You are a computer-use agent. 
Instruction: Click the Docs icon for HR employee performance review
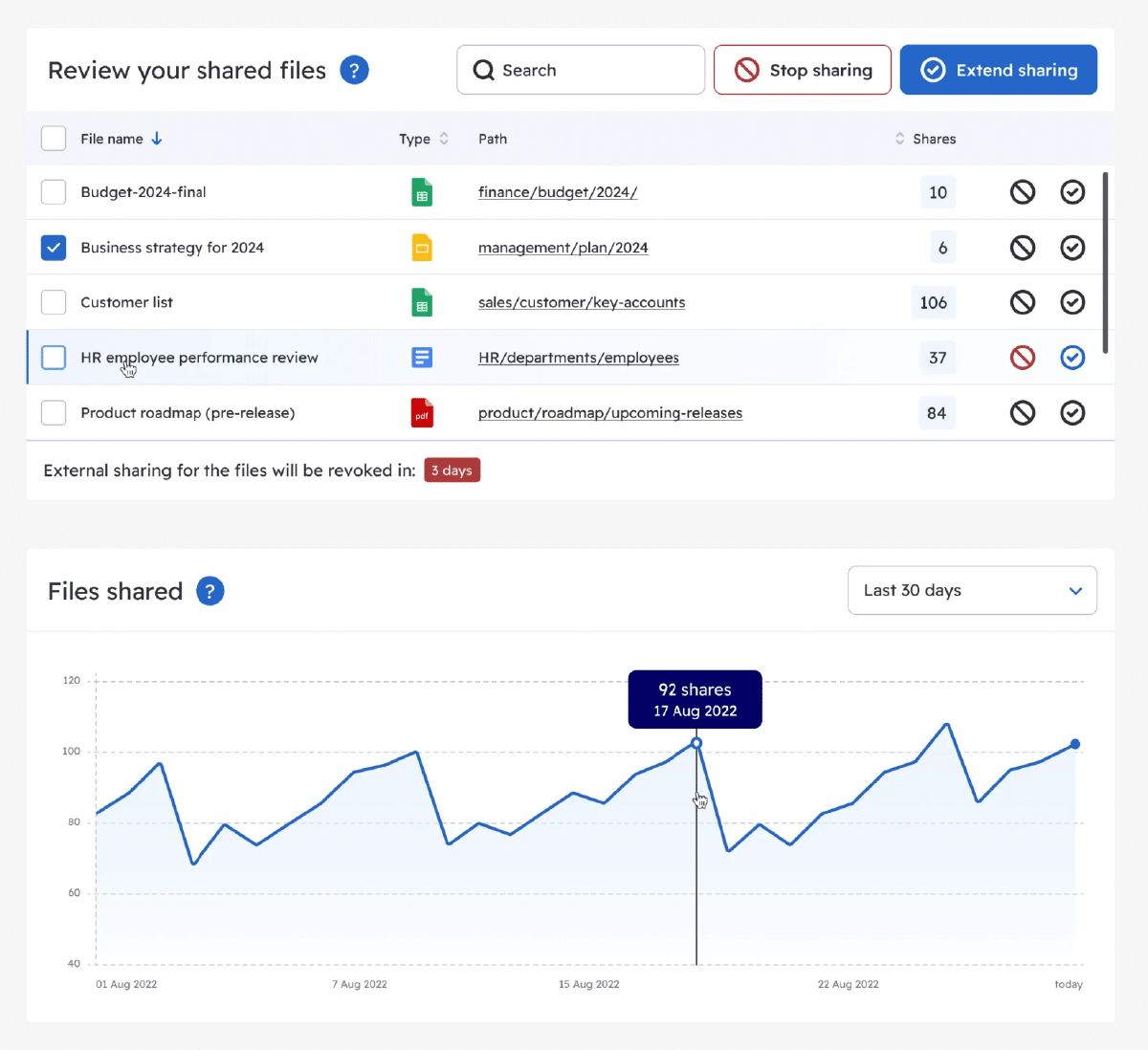pyautogui.click(x=422, y=357)
